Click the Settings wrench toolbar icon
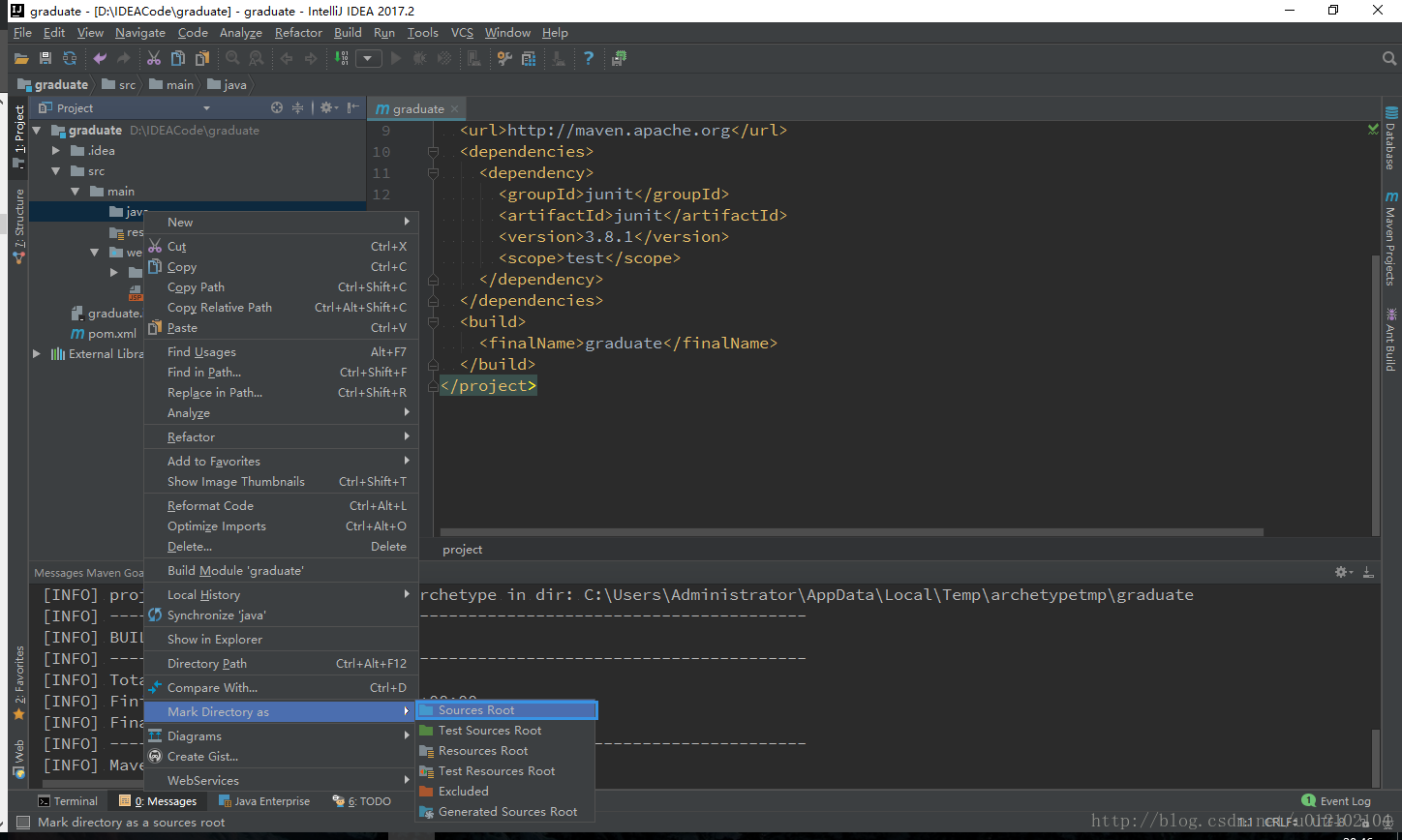 (x=504, y=59)
